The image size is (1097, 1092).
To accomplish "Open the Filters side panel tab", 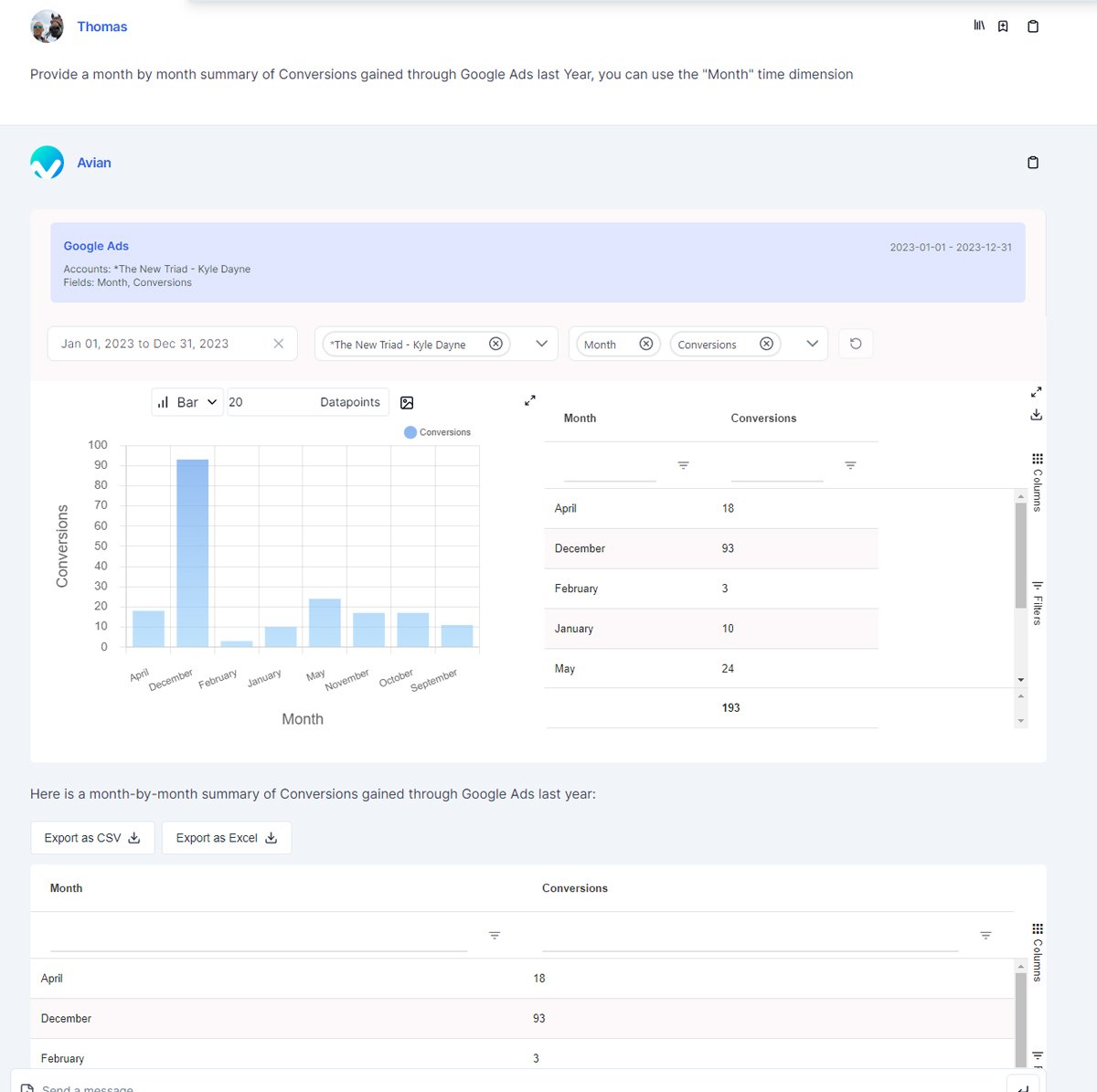I will point(1037,603).
